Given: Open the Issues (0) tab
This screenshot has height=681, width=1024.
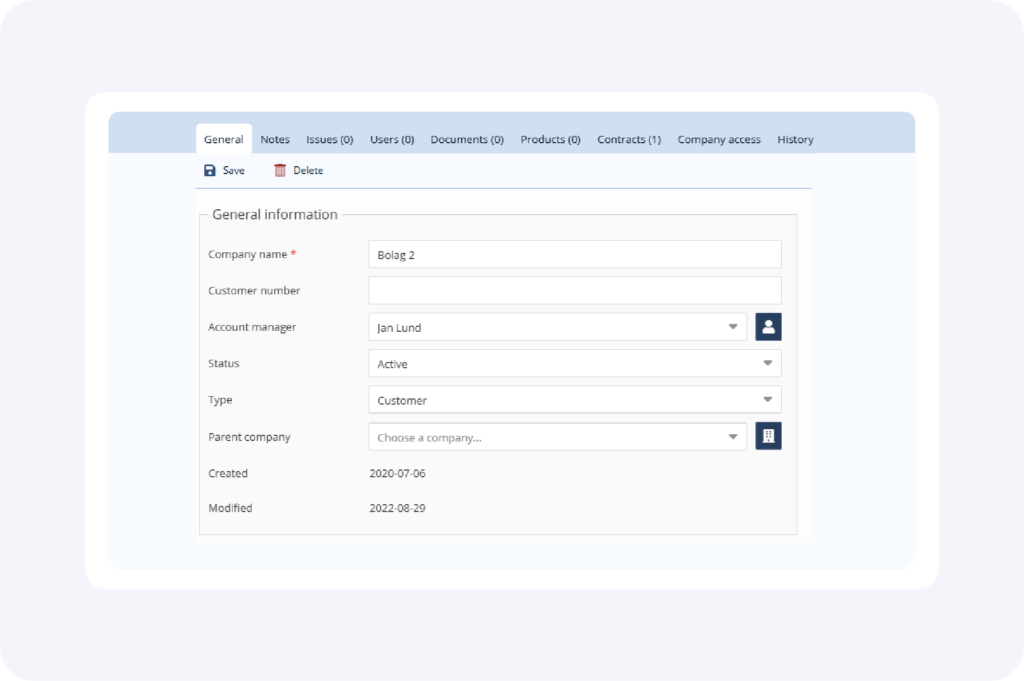Looking at the screenshot, I should (329, 140).
